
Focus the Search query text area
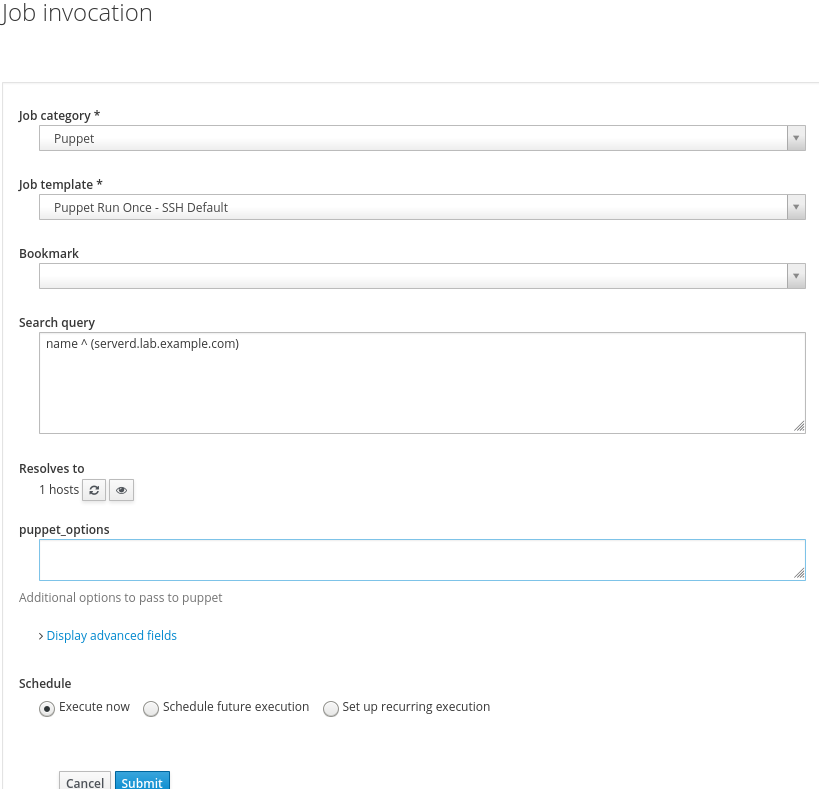[x=420, y=383]
